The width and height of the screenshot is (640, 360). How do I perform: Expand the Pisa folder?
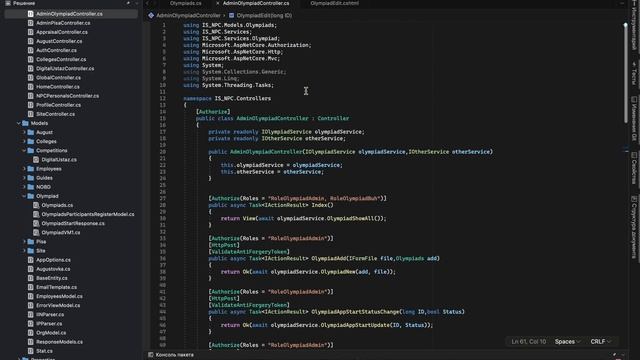(x=24, y=242)
